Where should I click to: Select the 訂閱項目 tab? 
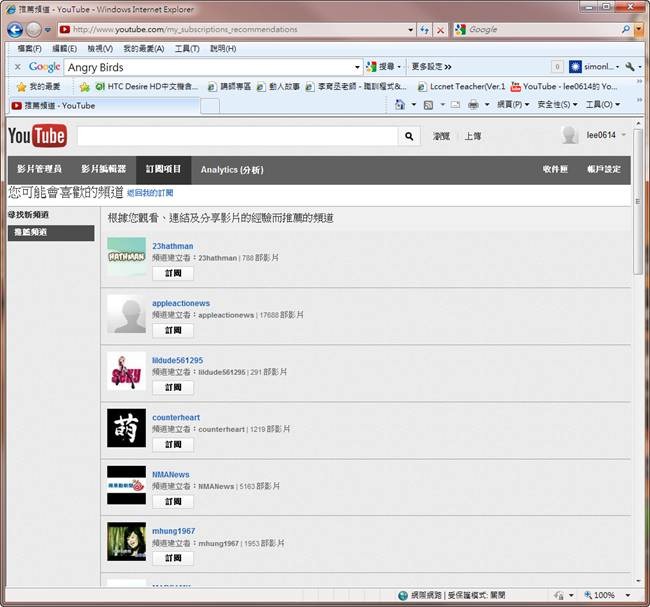(x=163, y=169)
